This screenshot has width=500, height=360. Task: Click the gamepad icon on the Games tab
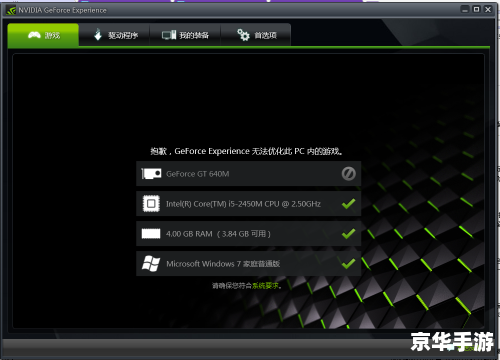(x=34, y=35)
